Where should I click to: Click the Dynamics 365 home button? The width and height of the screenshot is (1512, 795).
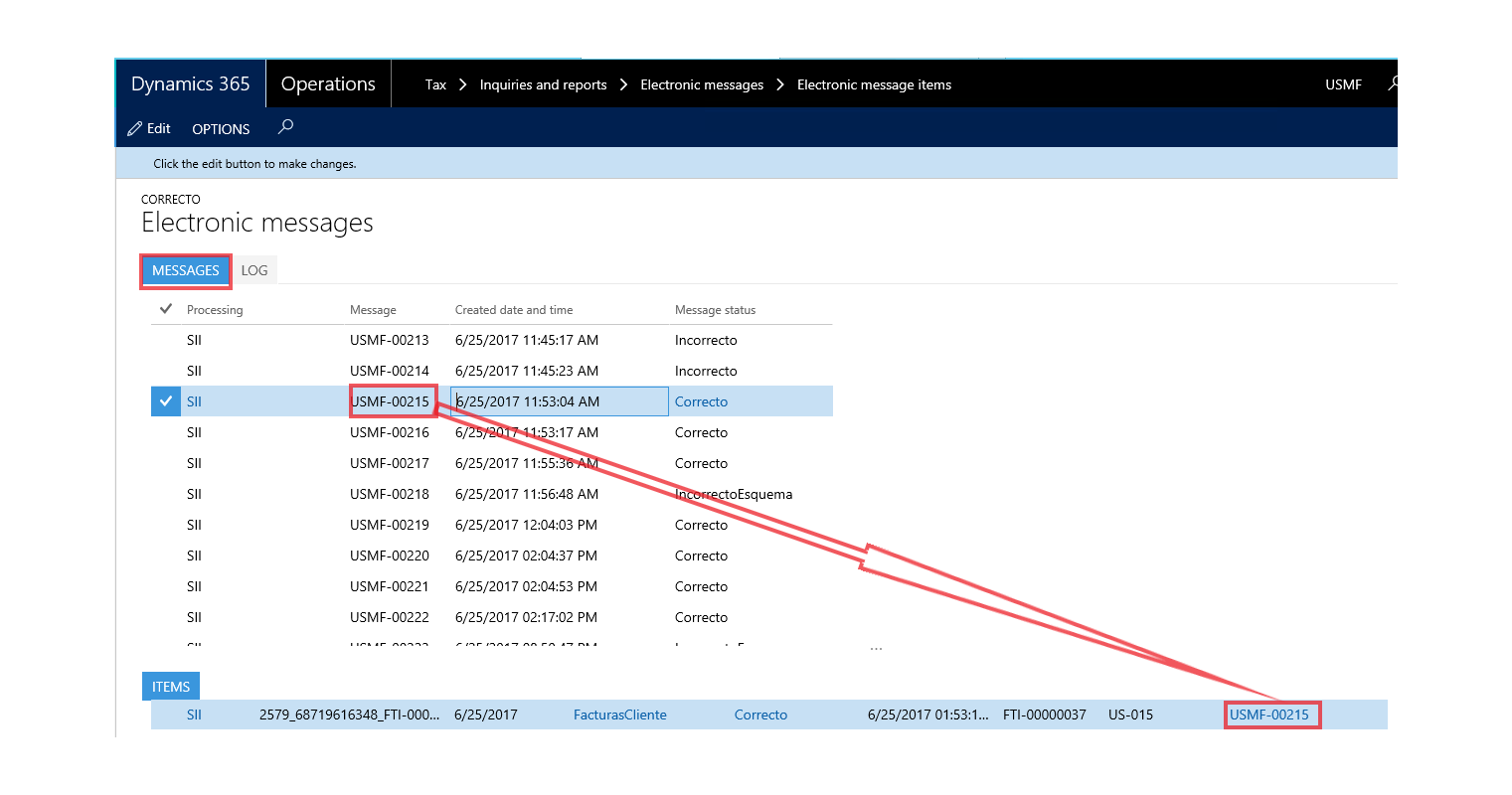[x=191, y=84]
